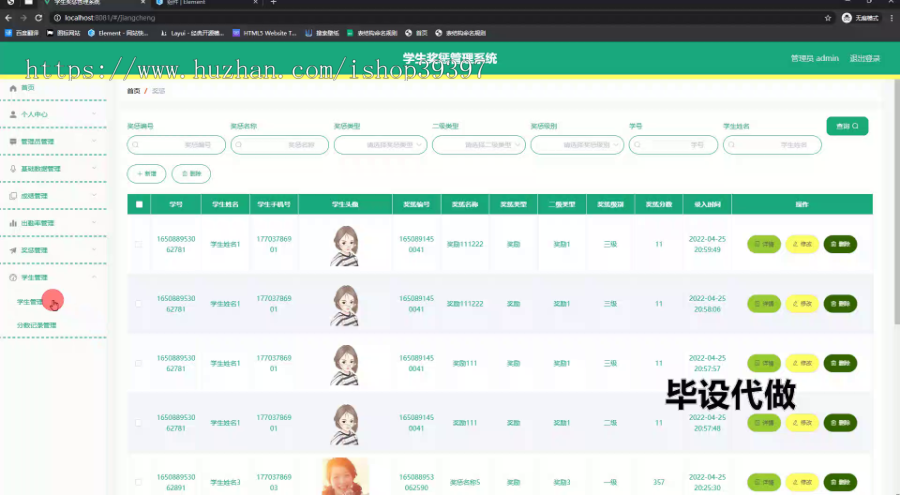Click the 学生头像 avatar in first row
900x495 pixels.
345,245
